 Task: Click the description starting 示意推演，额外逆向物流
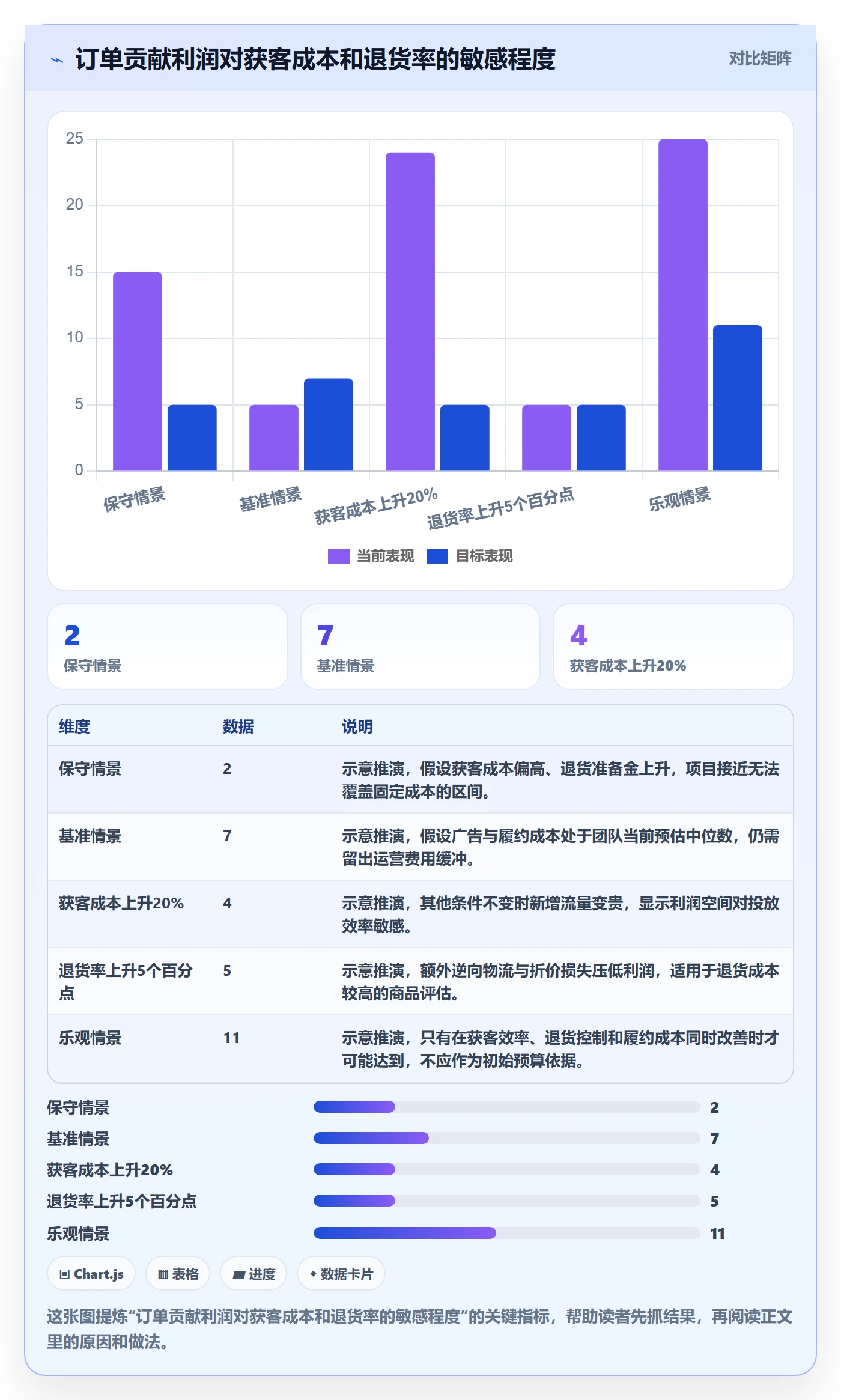click(x=560, y=982)
